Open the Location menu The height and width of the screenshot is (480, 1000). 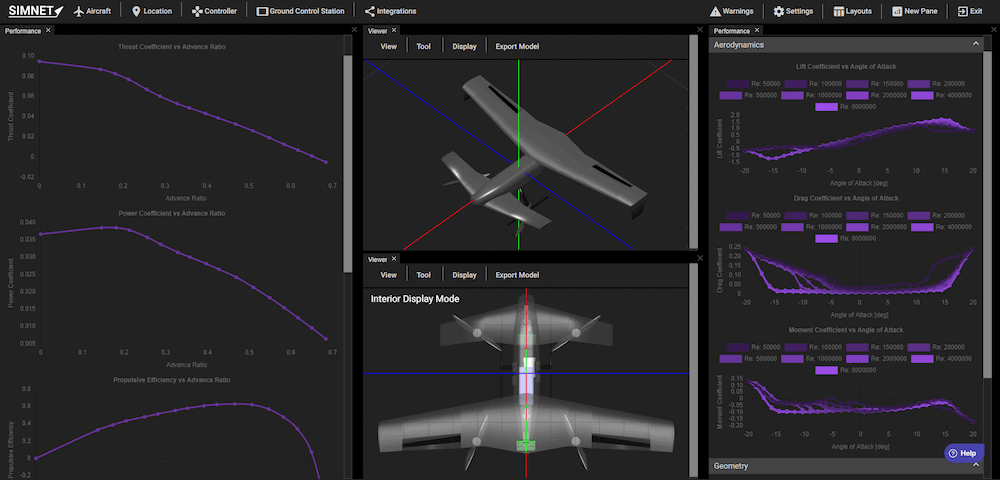(151, 11)
